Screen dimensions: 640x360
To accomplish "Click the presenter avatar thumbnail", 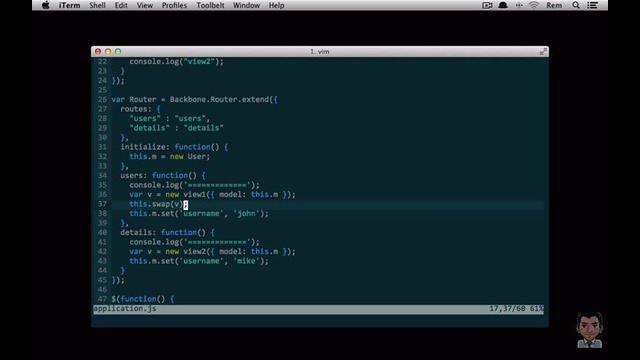I will 589,330.
